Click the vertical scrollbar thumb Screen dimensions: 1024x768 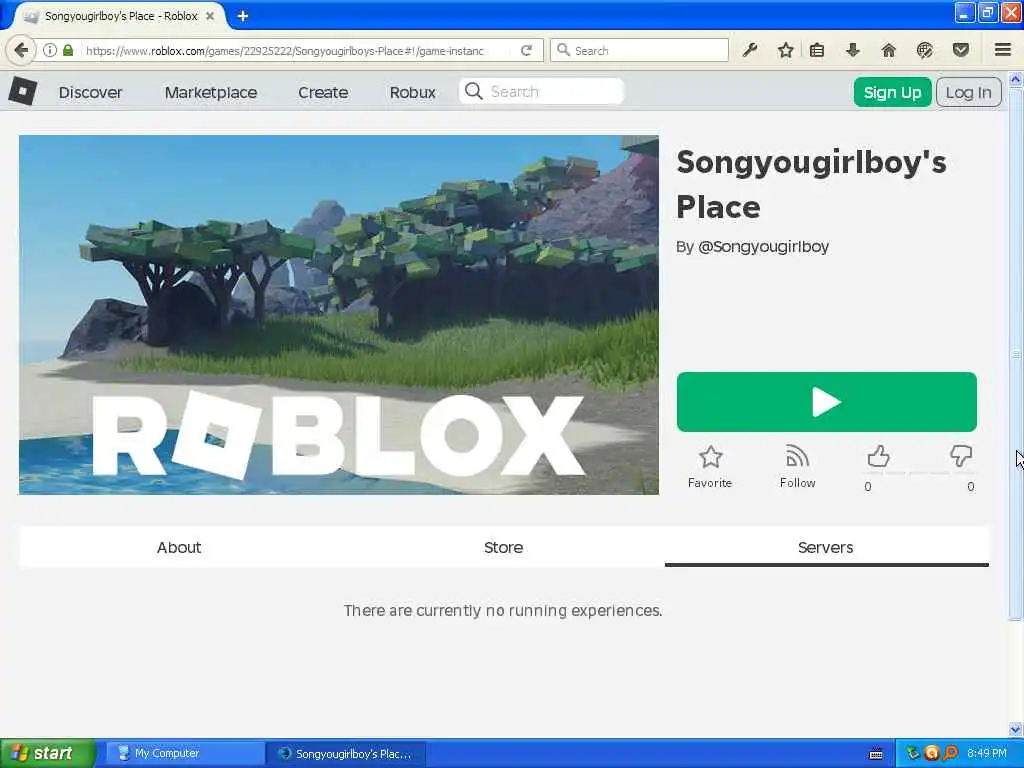(x=1016, y=354)
